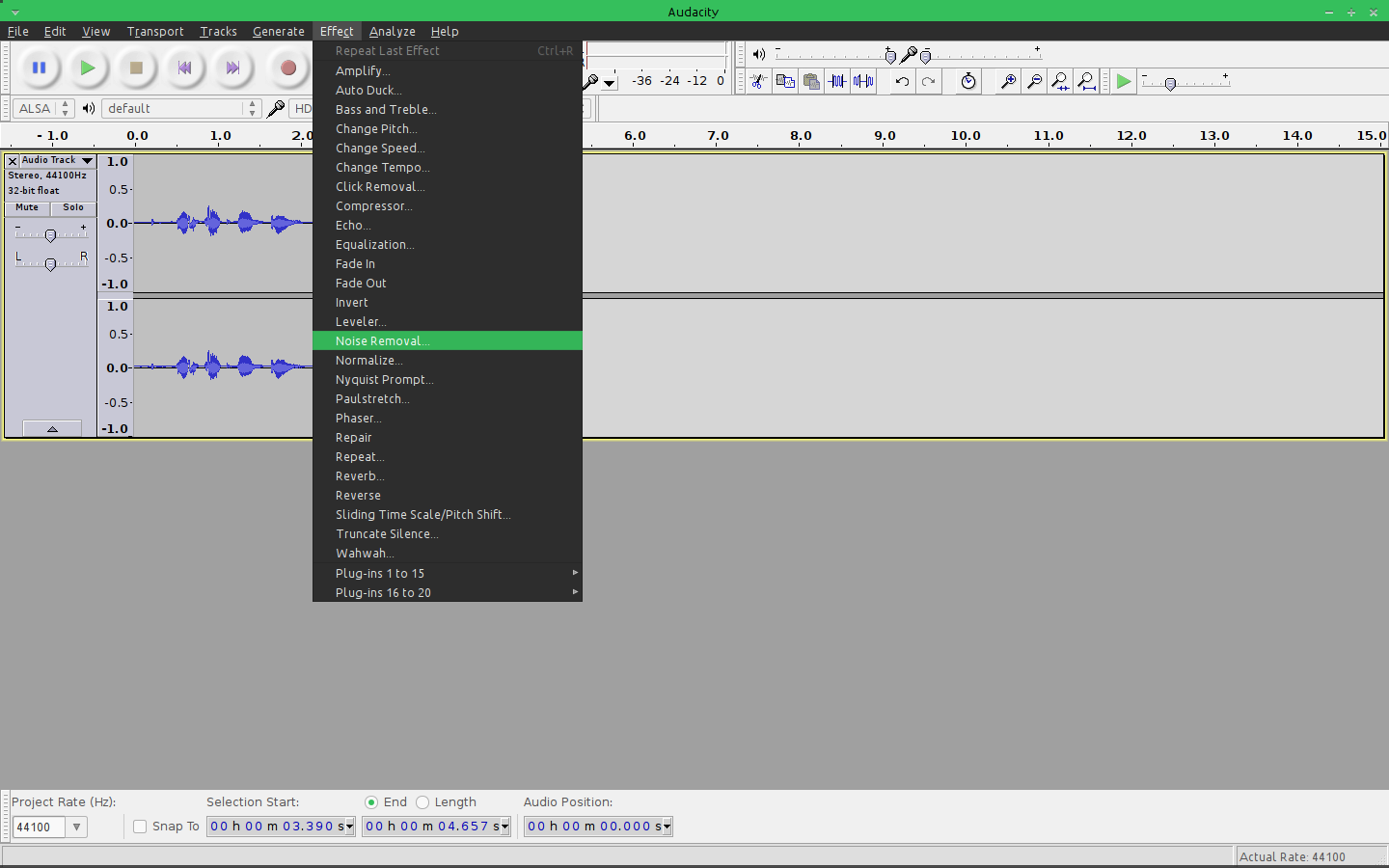Stop playback with the Stop button
Image resolution: width=1389 pixels, height=868 pixels.
[x=136, y=68]
